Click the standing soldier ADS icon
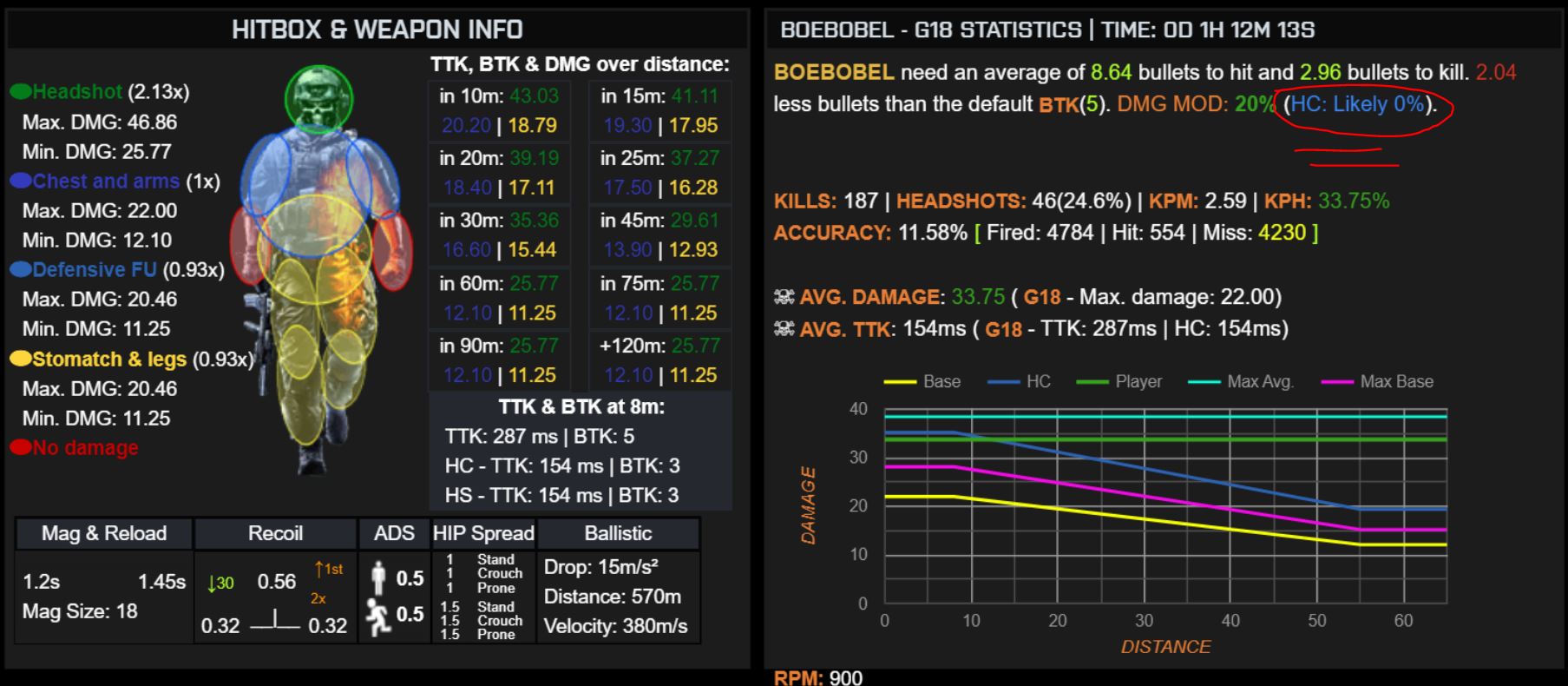Image resolution: width=1568 pixels, height=686 pixels. pyautogui.click(x=378, y=578)
